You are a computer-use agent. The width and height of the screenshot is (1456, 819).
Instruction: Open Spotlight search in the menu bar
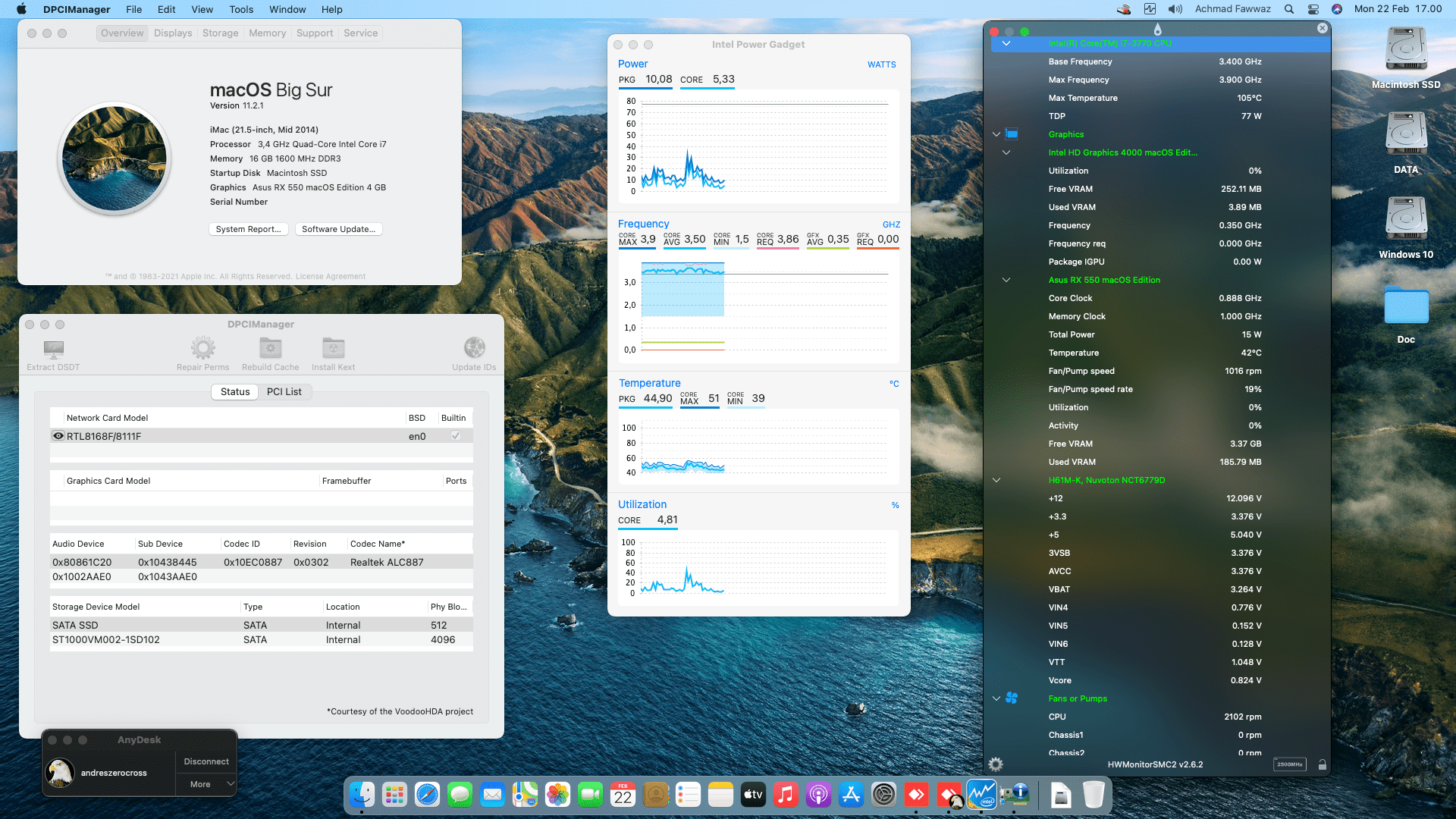click(1288, 9)
